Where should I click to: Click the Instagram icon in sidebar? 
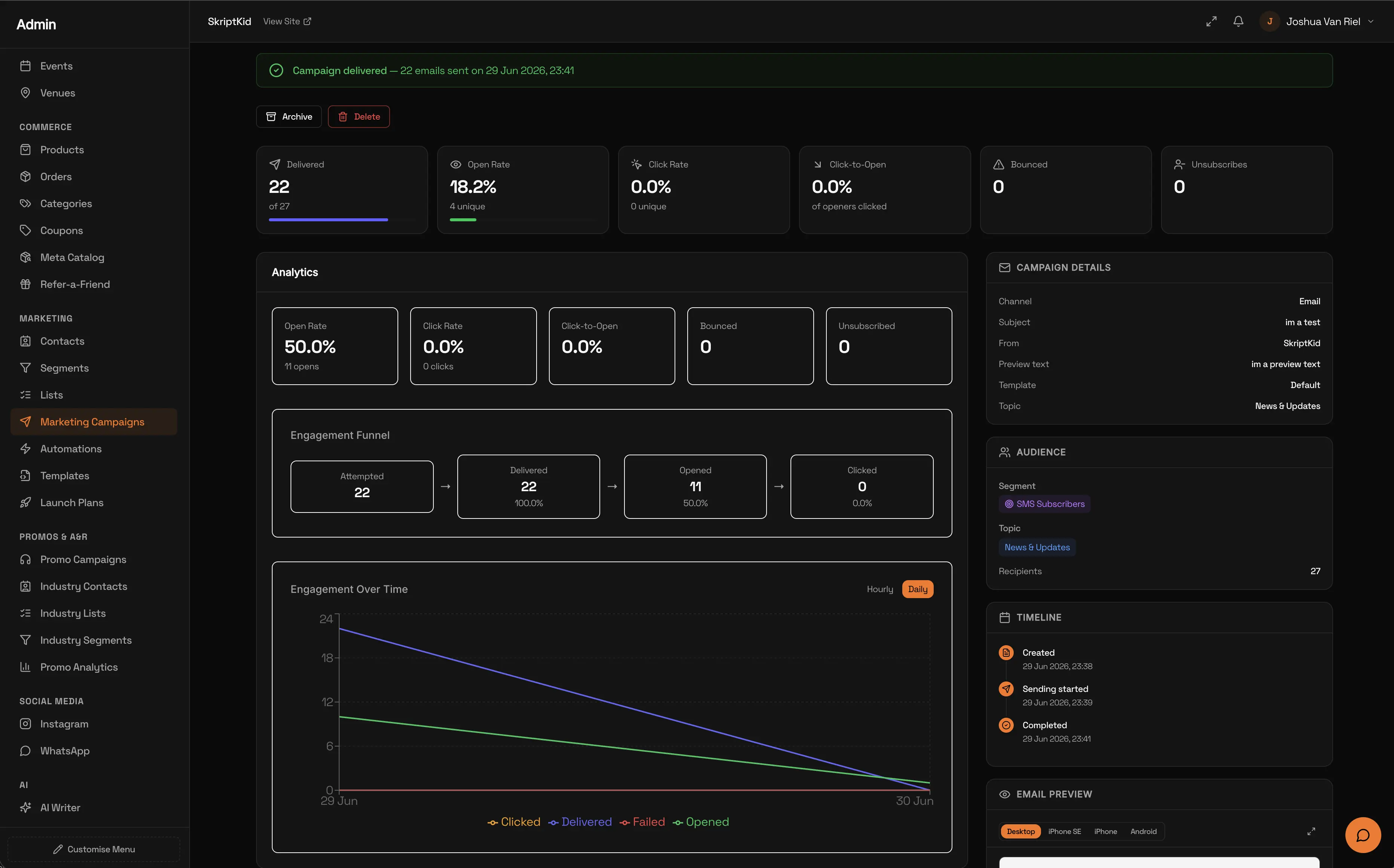coord(25,724)
